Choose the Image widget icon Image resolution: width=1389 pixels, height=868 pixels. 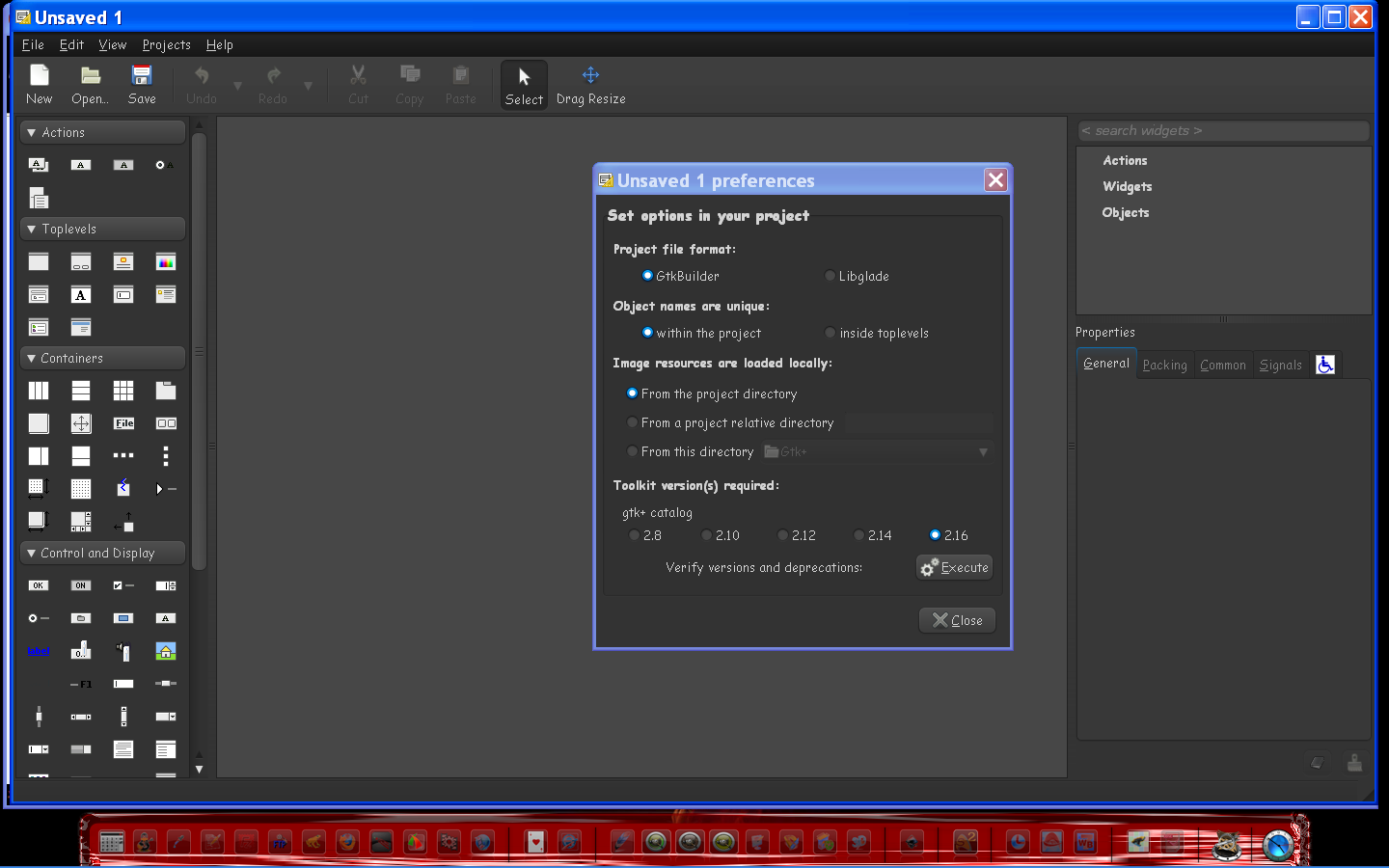[166, 651]
